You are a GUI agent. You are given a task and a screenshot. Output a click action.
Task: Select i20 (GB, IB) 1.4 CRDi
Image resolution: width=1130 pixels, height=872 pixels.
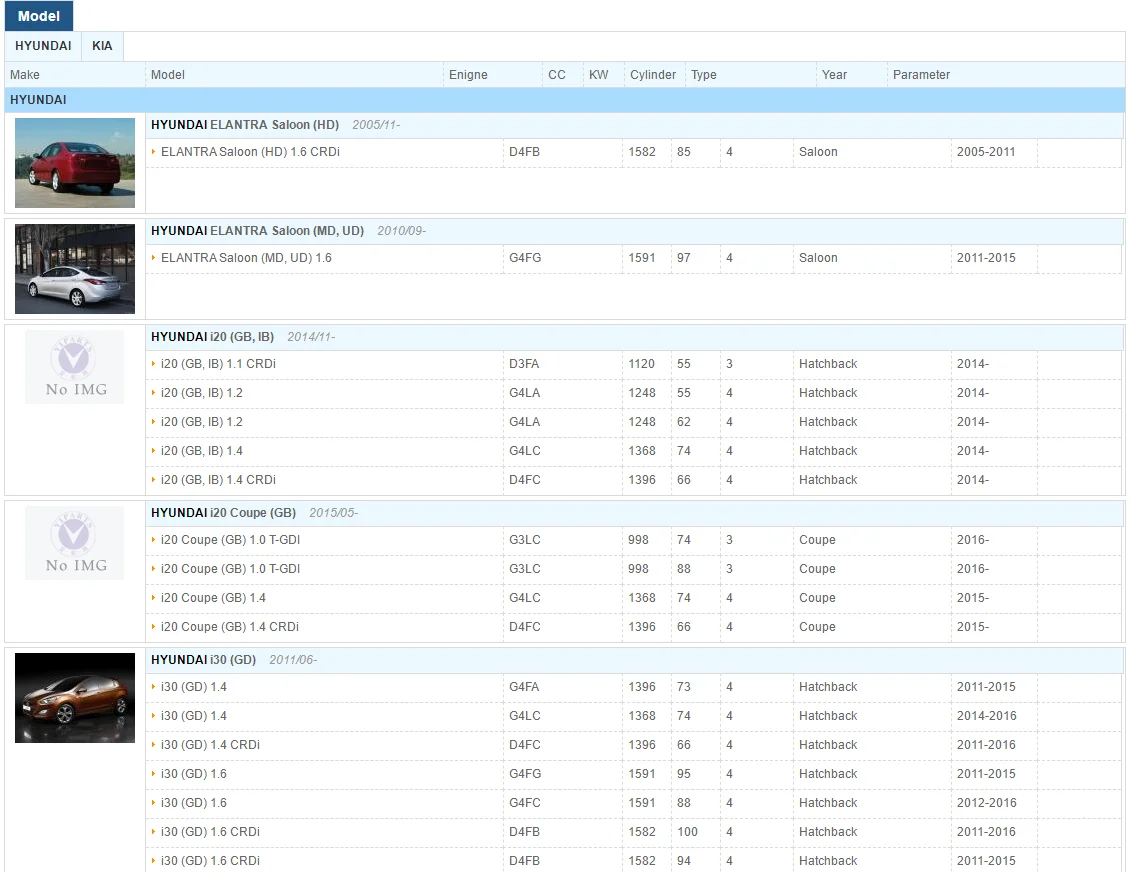(x=218, y=479)
